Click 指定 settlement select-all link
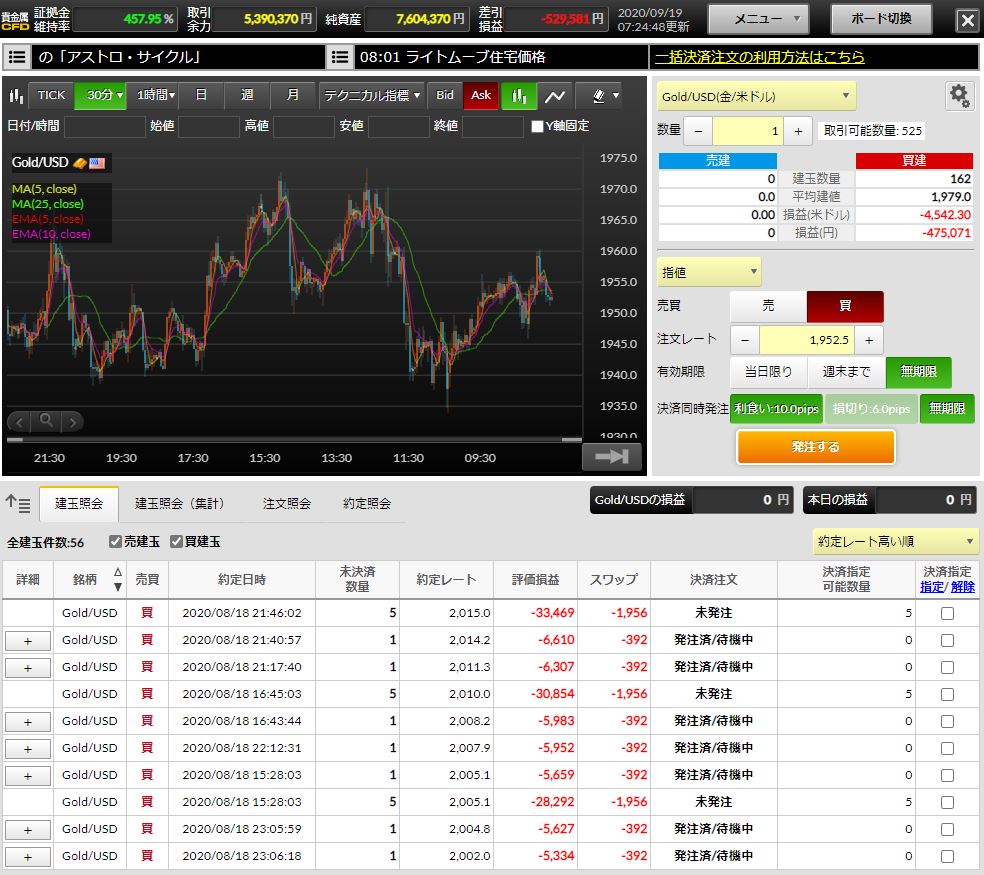 click(x=931, y=587)
